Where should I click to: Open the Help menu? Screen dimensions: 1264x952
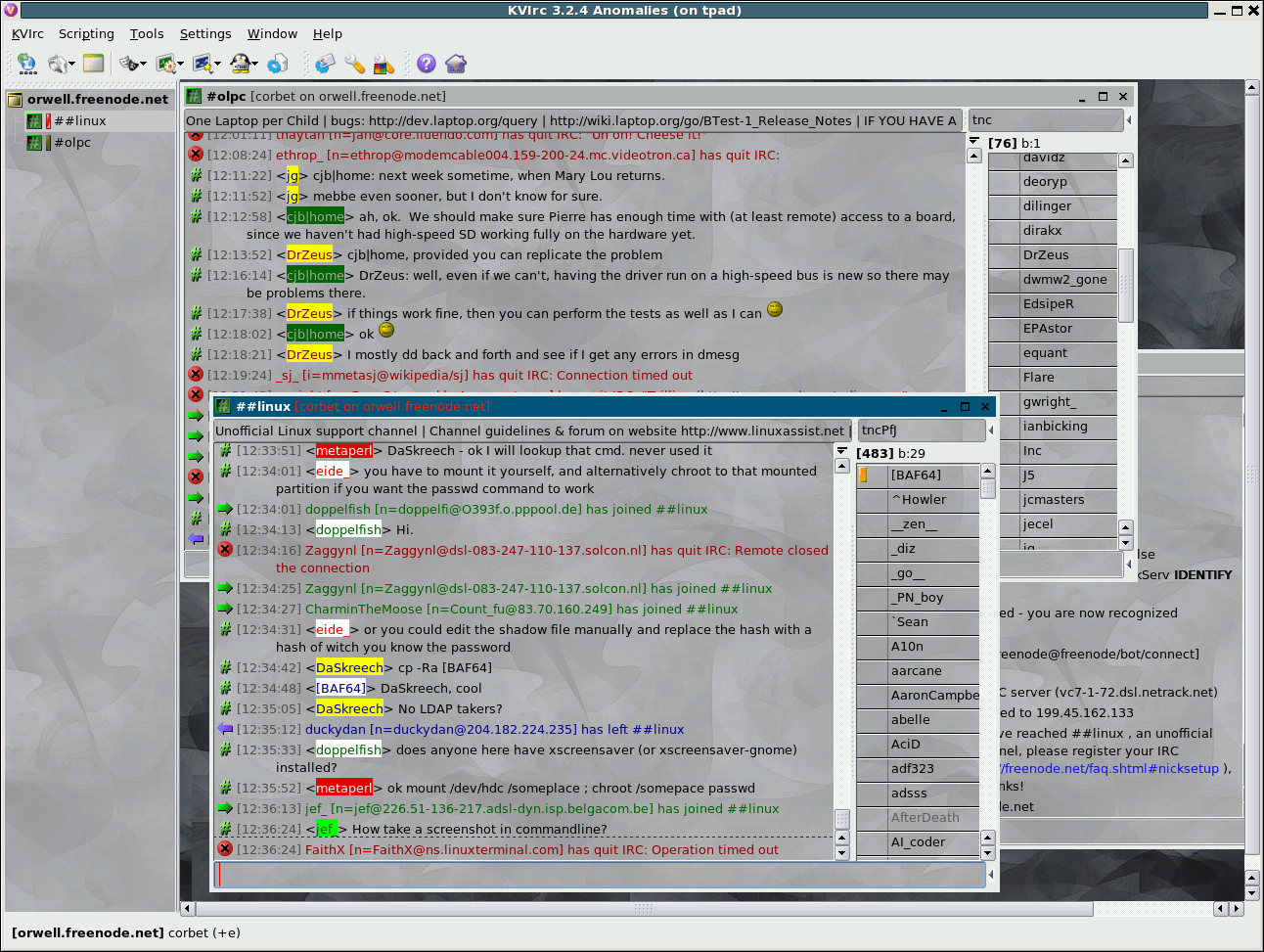pos(328,33)
